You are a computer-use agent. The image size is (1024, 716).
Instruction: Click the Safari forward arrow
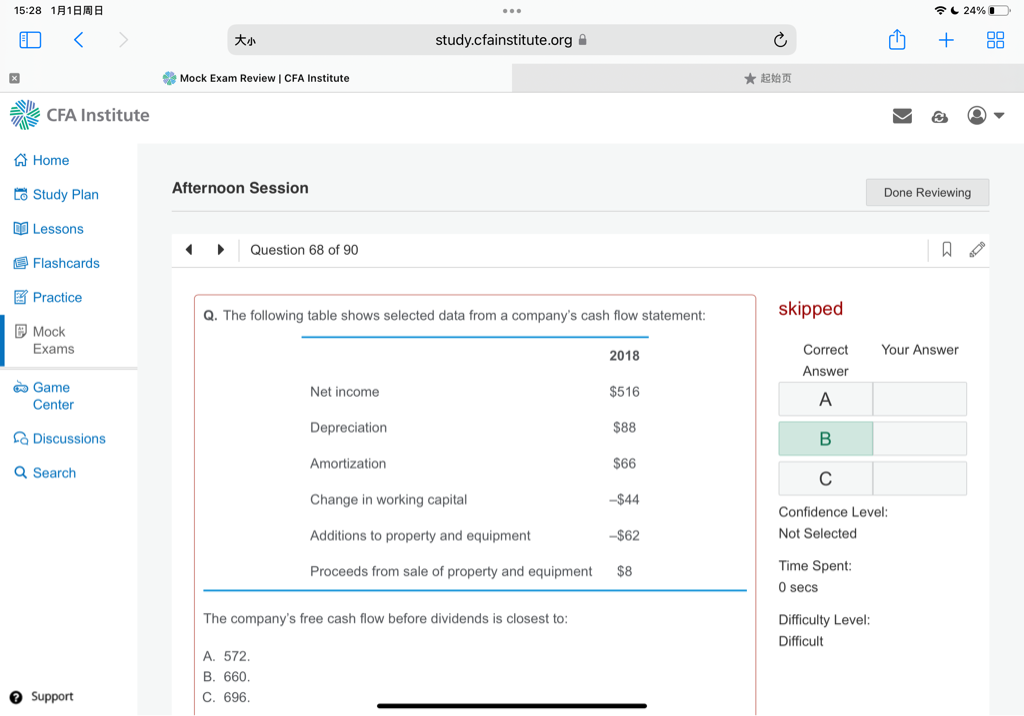tap(123, 40)
